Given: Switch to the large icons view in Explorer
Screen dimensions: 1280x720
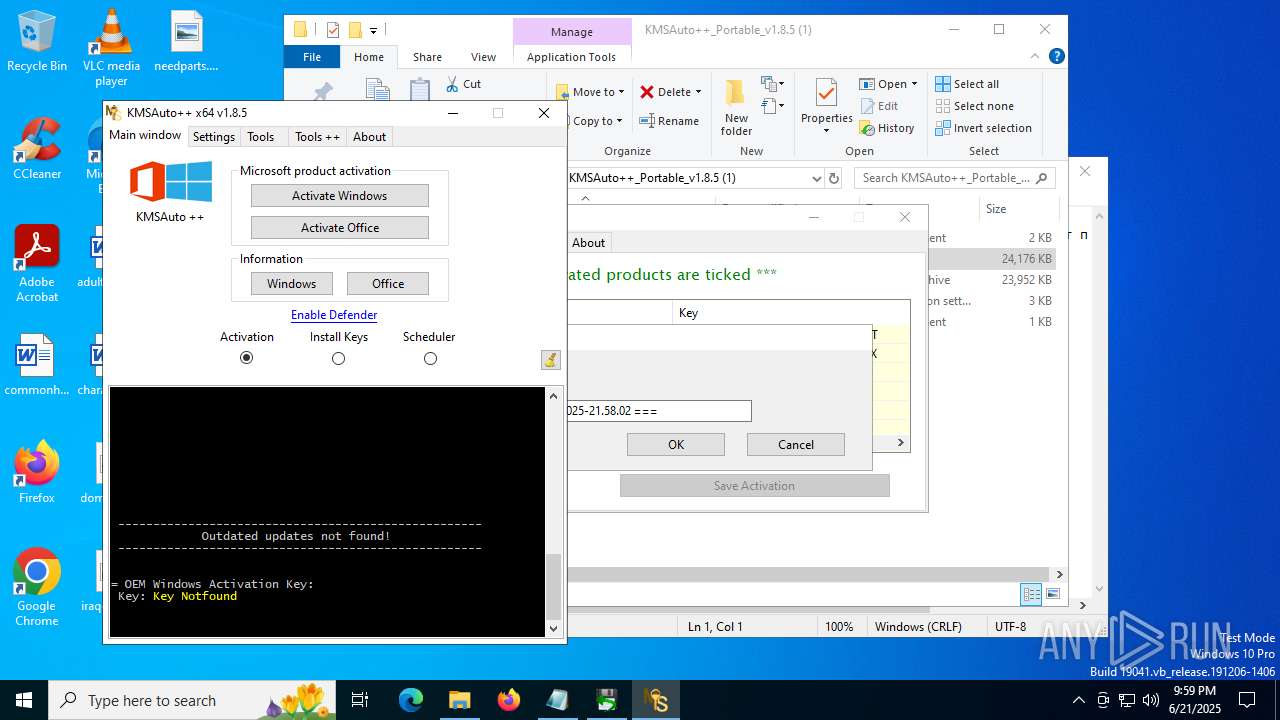Looking at the screenshot, I should [x=1052, y=594].
